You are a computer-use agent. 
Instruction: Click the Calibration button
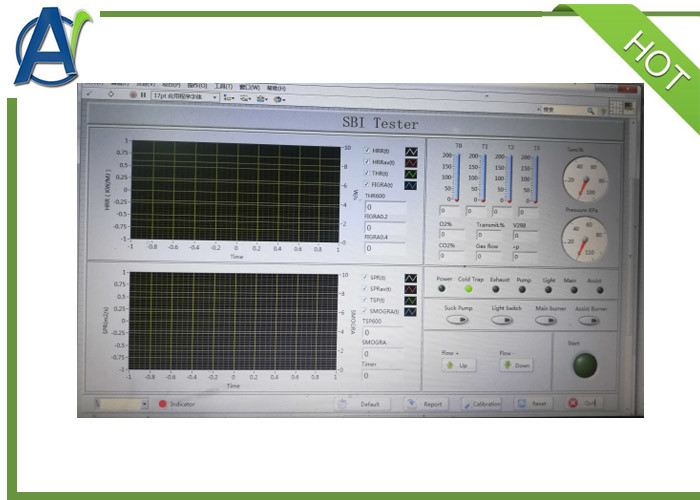pyautogui.click(x=482, y=404)
